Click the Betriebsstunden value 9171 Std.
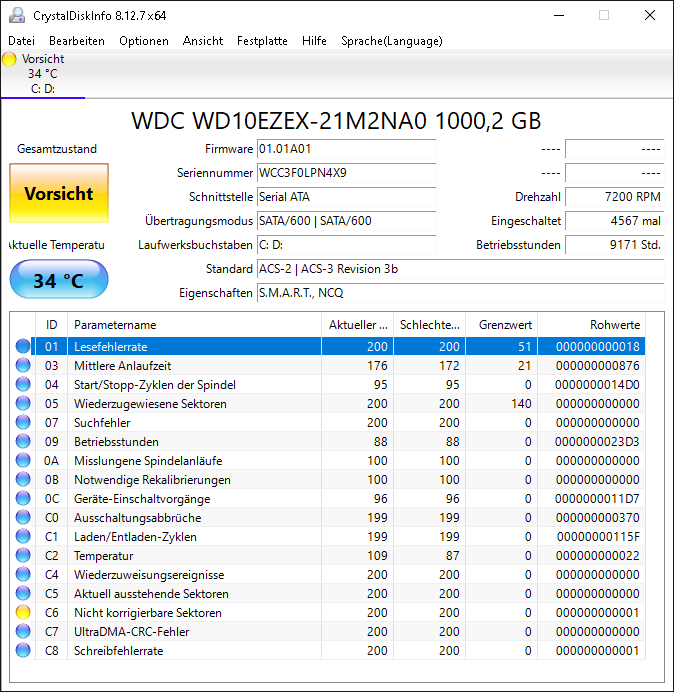Screen dimensions: 674x692 pos(614,244)
